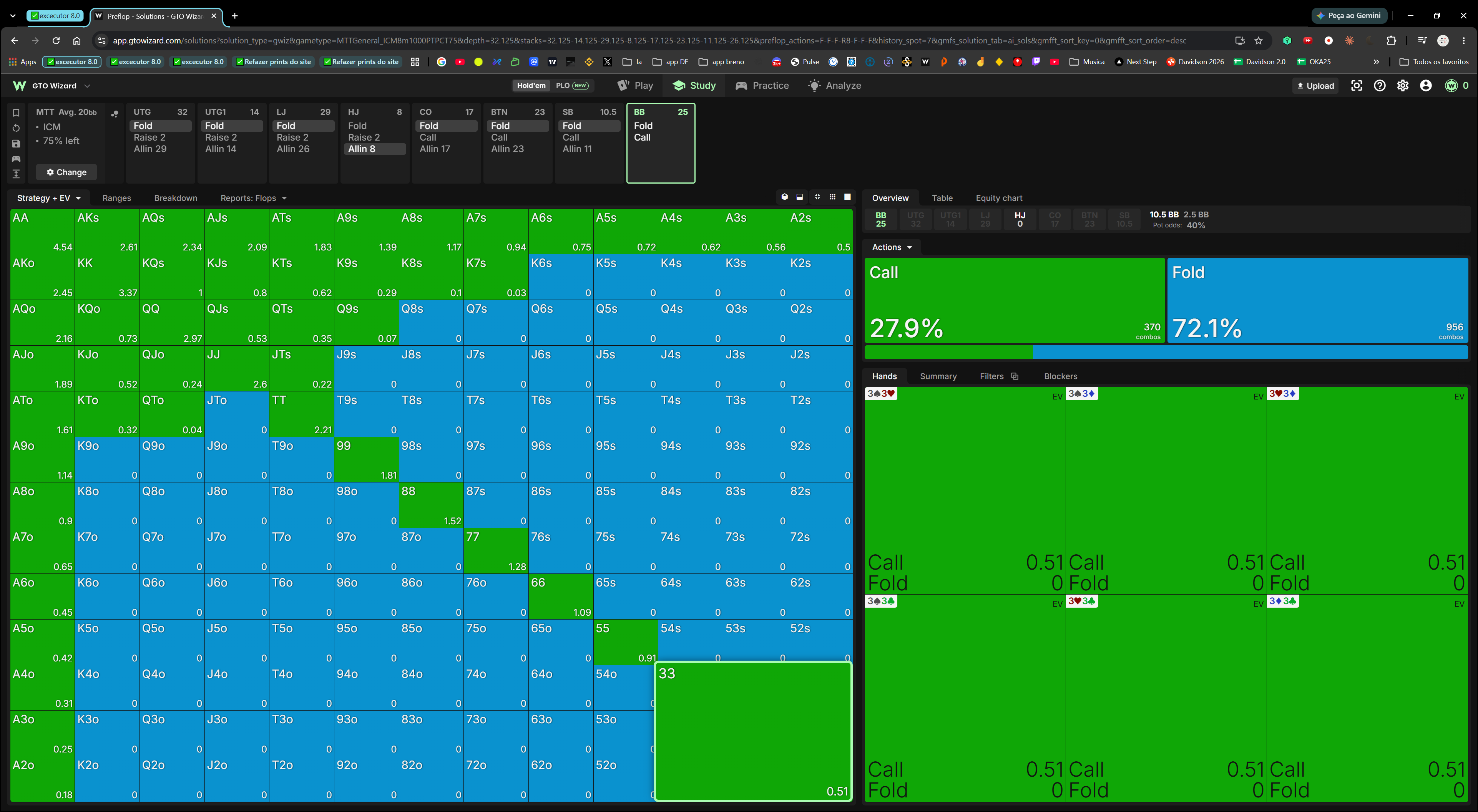Click the blue Fold 72.1% action card

click(x=1317, y=300)
